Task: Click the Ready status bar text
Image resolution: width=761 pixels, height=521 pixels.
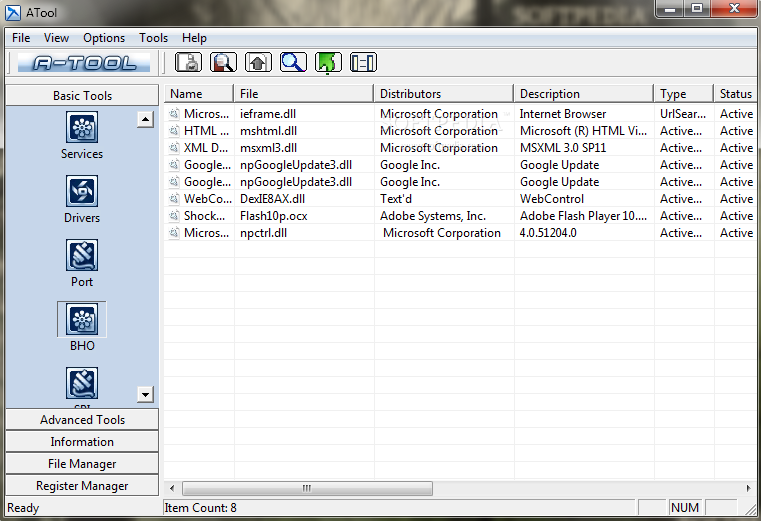Action: coord(23,508)
